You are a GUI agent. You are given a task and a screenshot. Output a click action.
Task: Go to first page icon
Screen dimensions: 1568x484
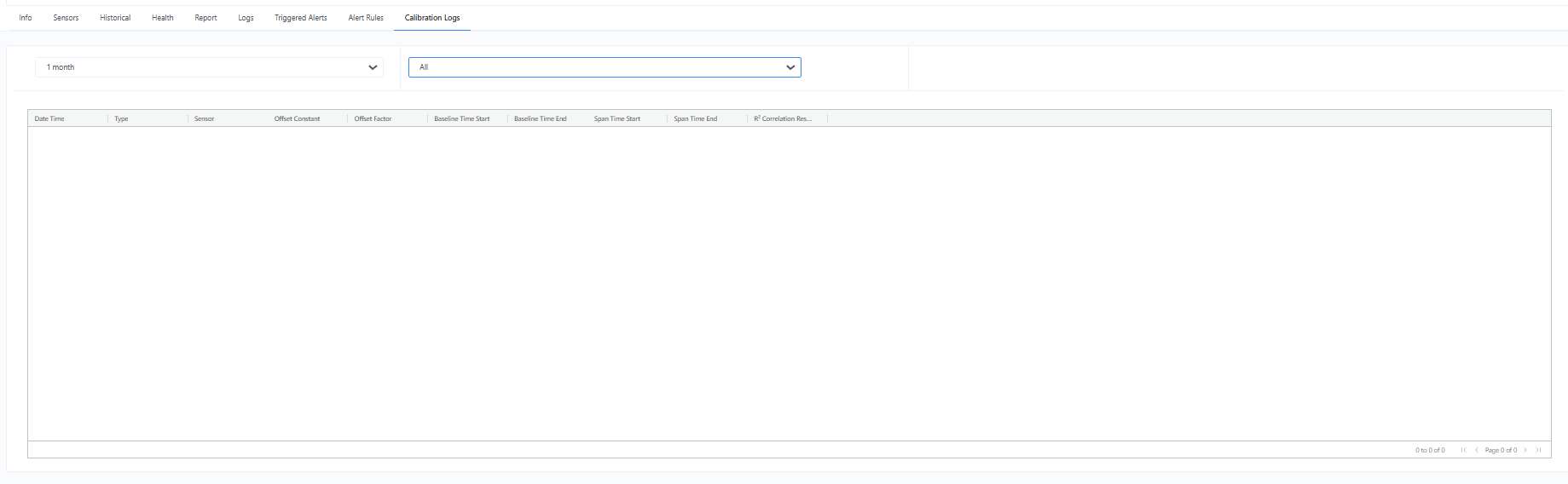click(x=1464, y=450)
